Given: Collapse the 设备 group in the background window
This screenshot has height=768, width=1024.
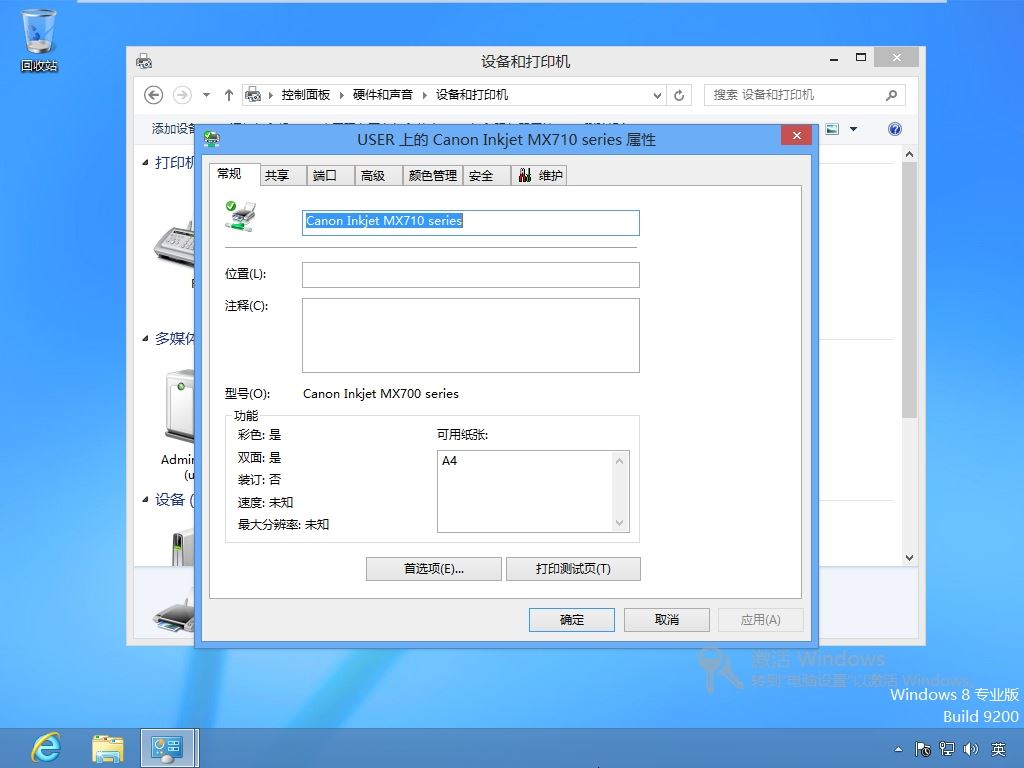Looking at the screenshot, I should point(145,500).
